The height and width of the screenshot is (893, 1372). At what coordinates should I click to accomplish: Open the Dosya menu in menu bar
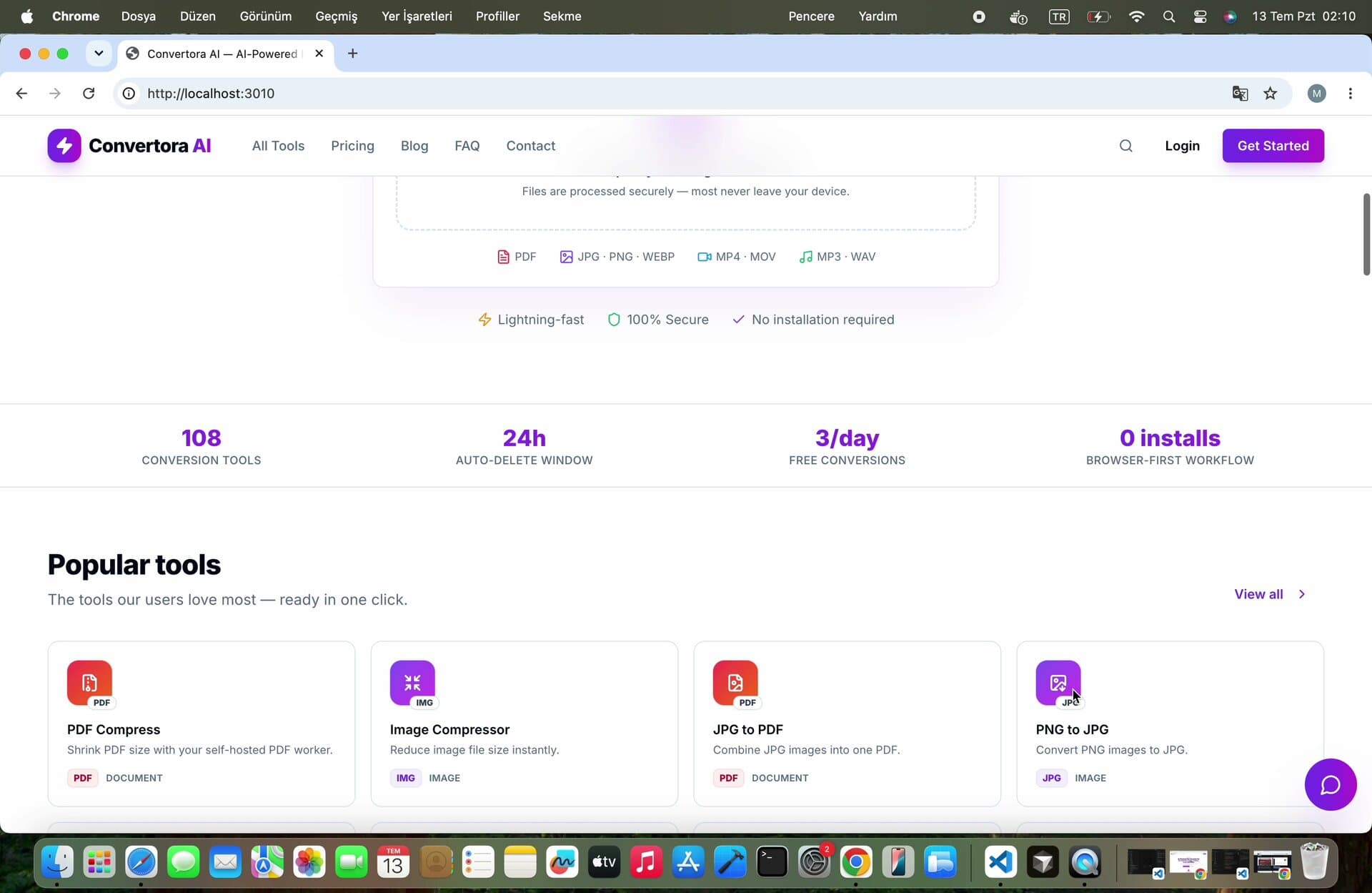[x=138, y=16]
